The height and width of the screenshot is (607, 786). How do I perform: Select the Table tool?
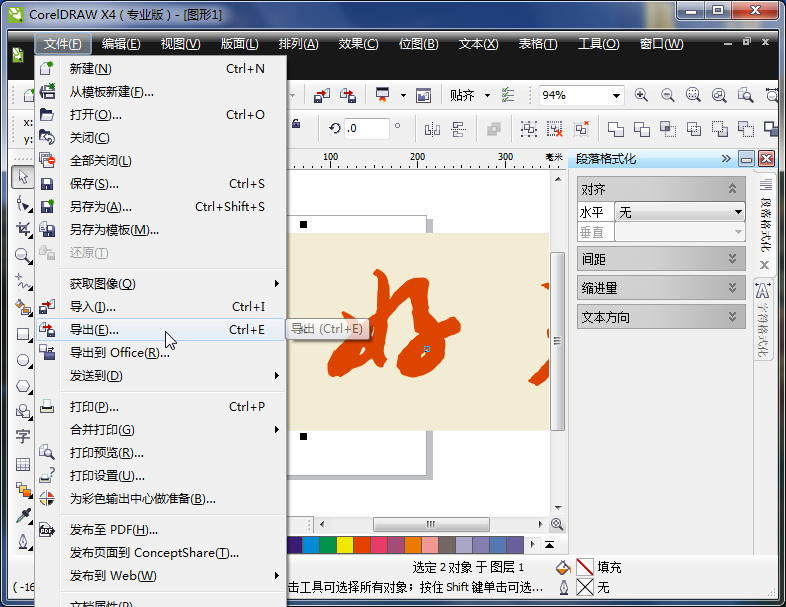click(x=23, y=464)
